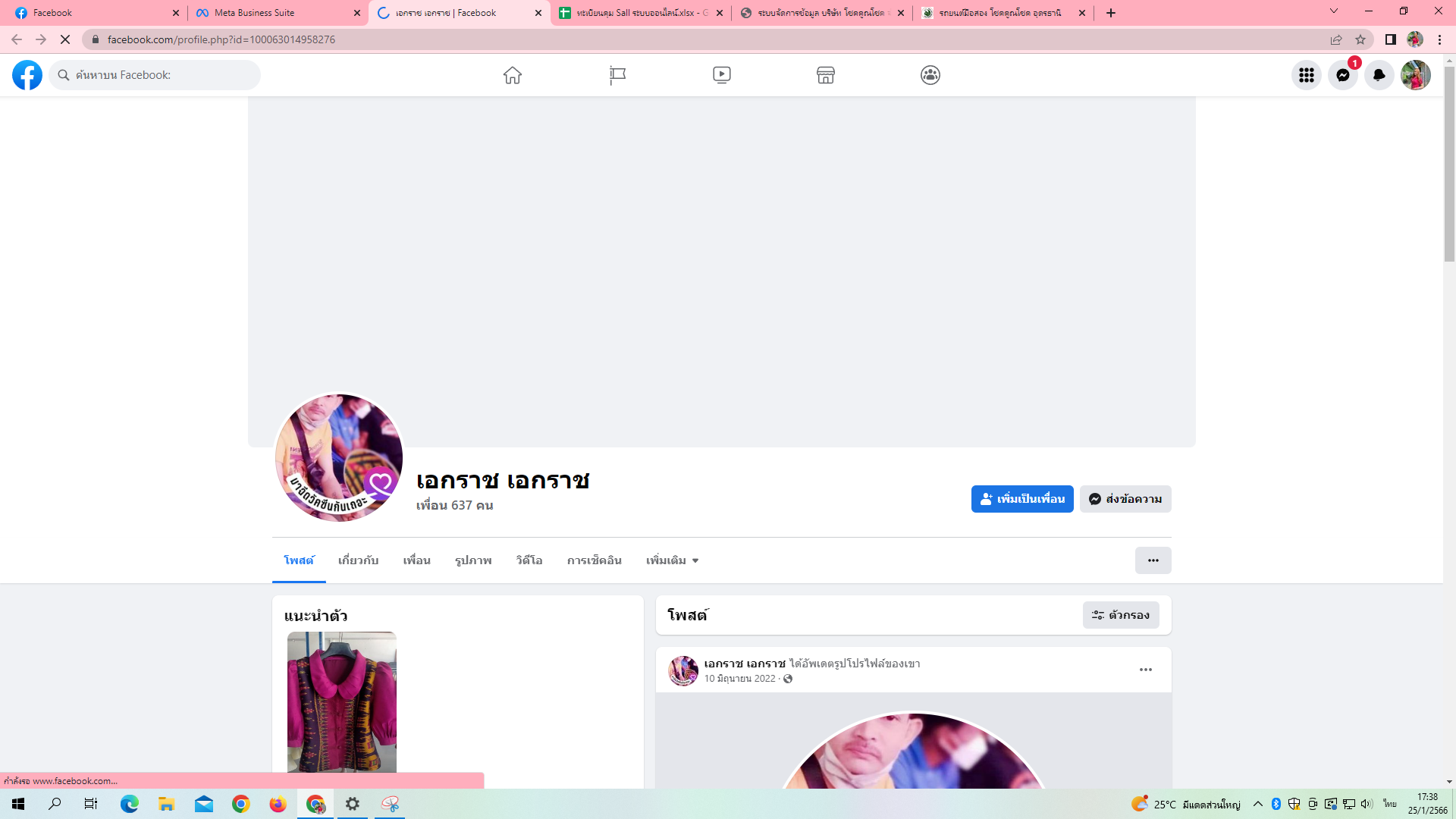Open Messenger chats icon
Viewport: 1456px width, 819px height.
point(1342,75)
